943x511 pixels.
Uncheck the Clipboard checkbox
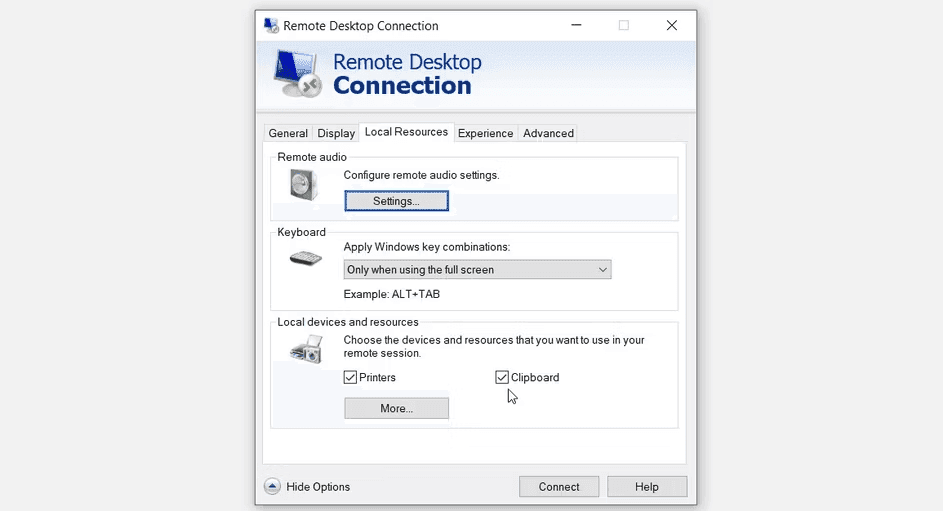pyautogui.click(x=502, y=377)
